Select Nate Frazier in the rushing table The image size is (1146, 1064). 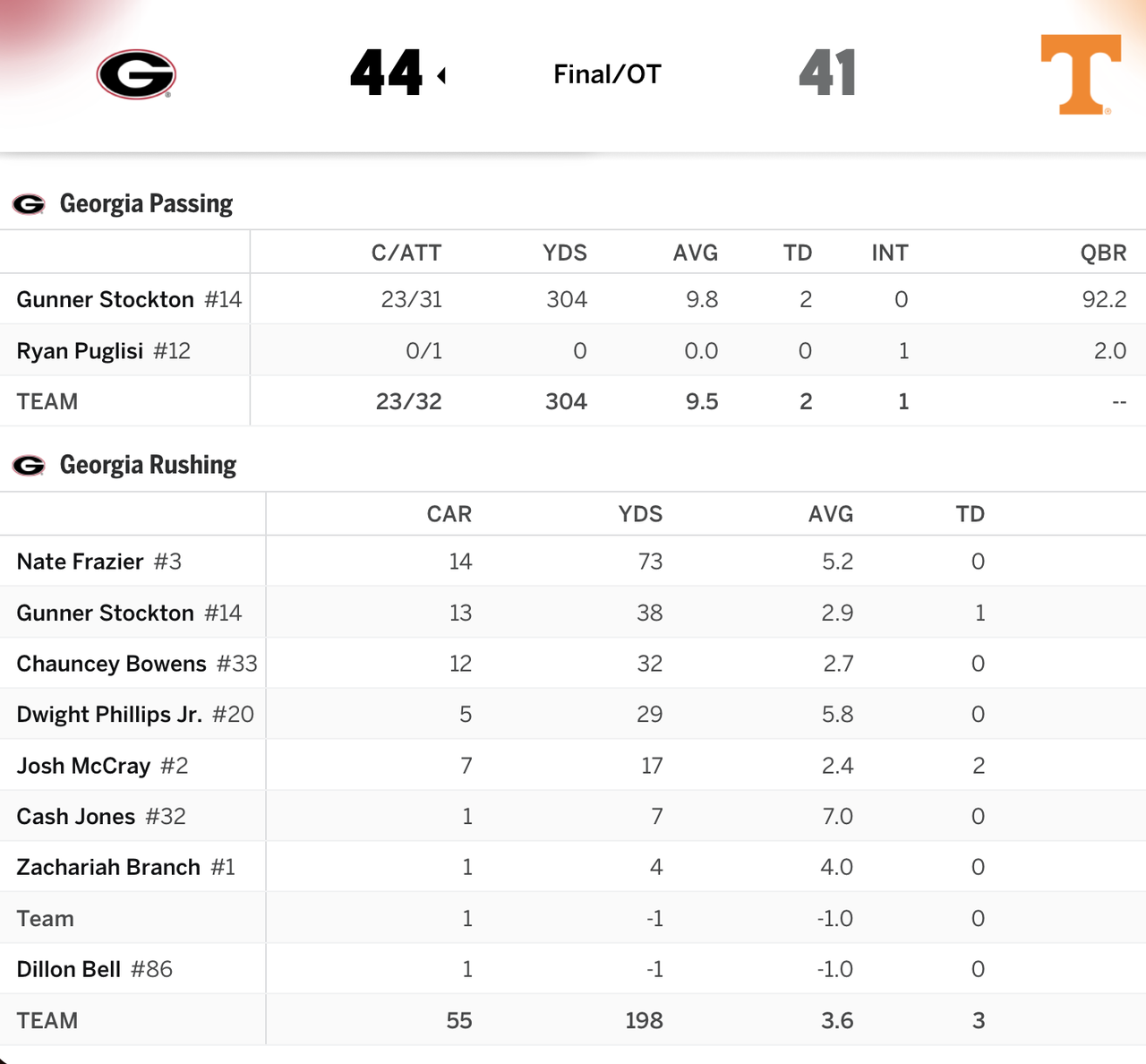tap(80, 562)
